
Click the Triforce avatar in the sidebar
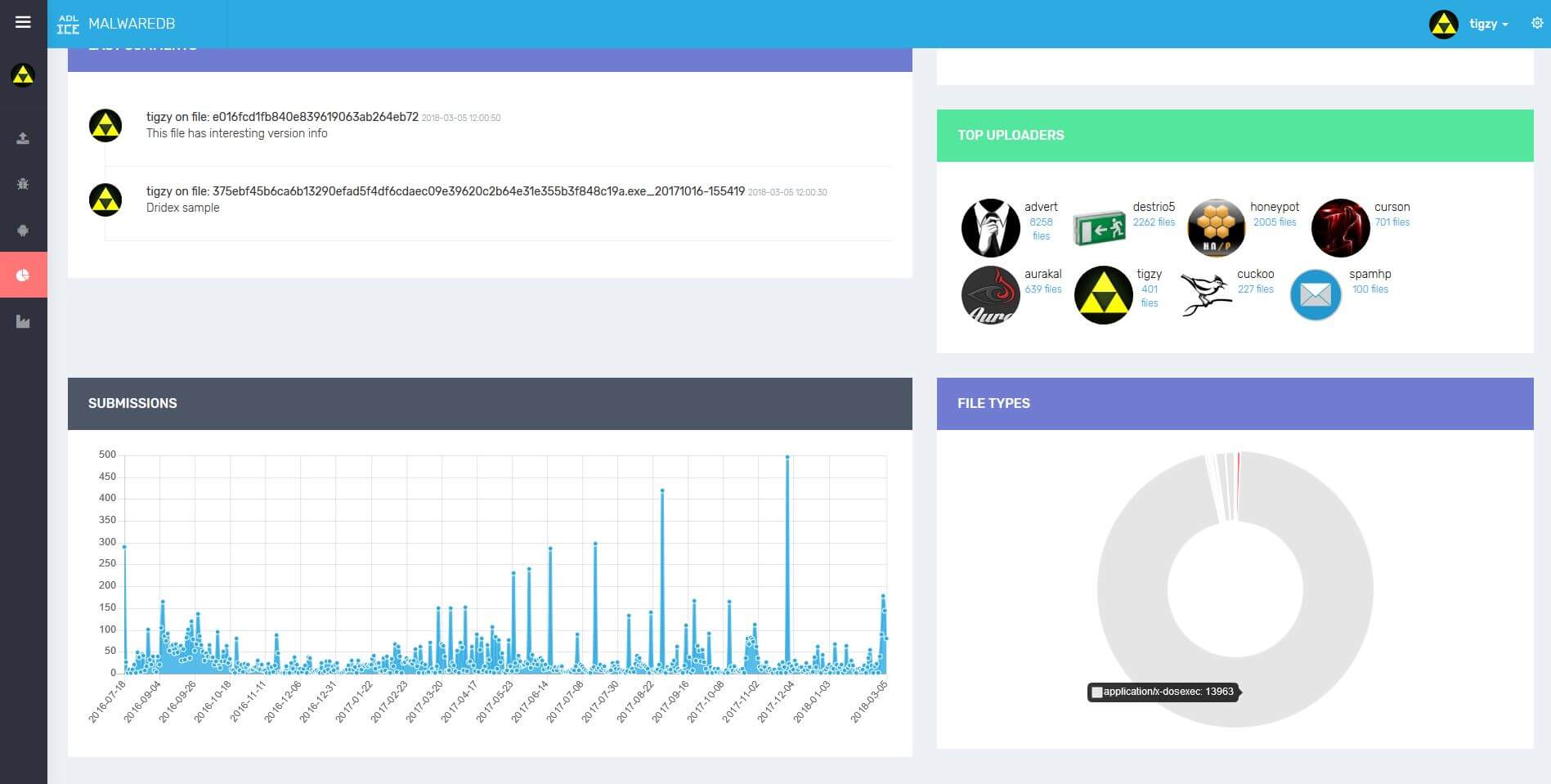click(x=23, y=75)
